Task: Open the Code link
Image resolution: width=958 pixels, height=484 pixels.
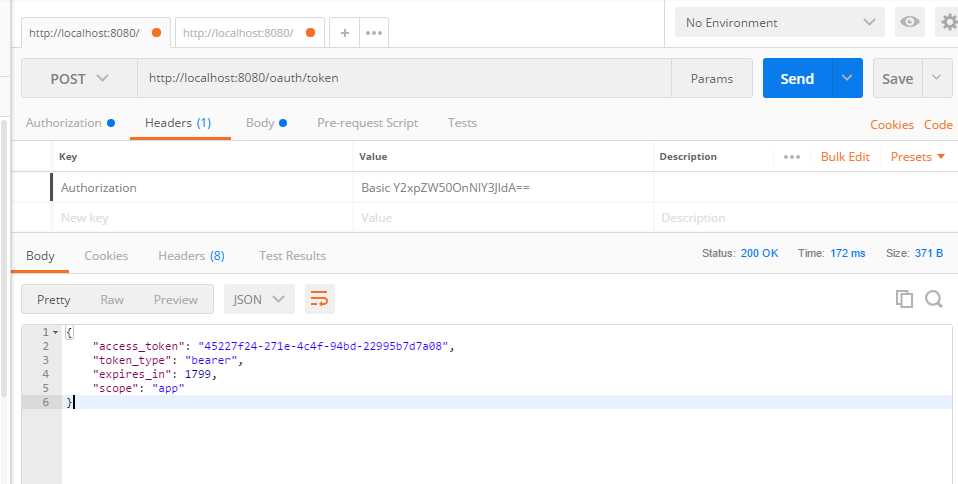Action: [x=938, y=125]
